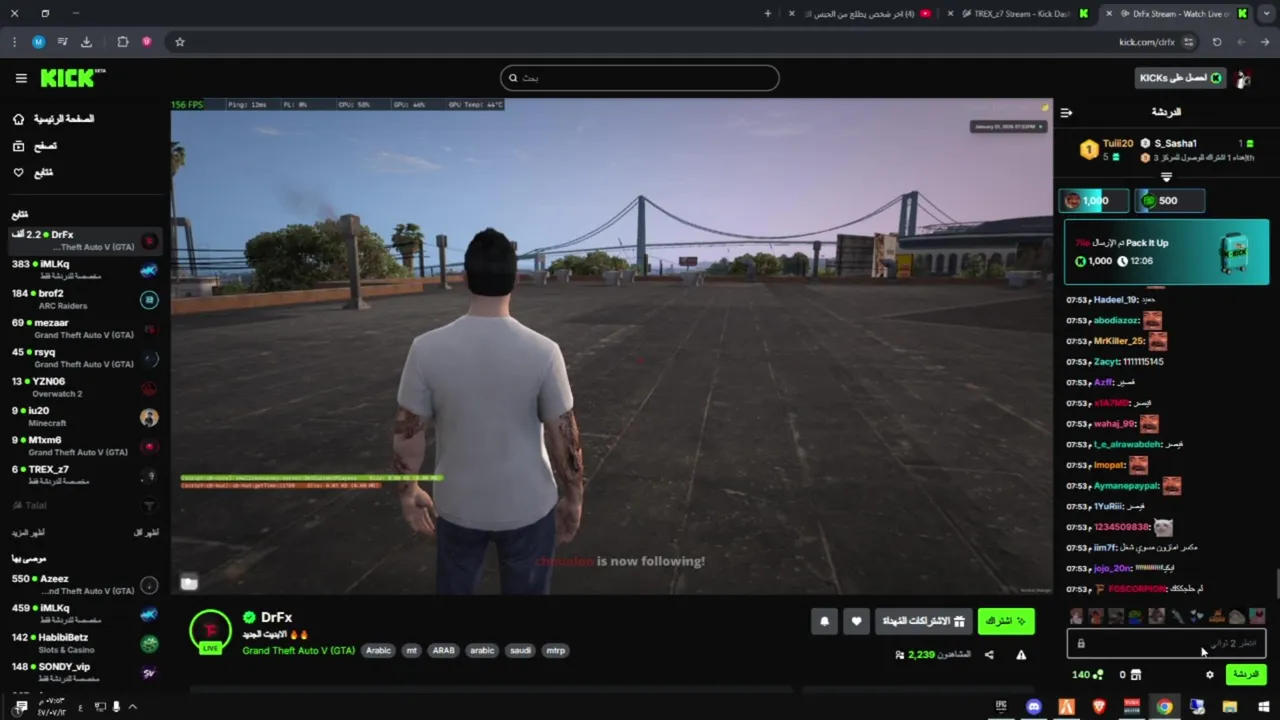Click the mt tag chip
Screen dimensions: 1280x720
coord(411,650)
